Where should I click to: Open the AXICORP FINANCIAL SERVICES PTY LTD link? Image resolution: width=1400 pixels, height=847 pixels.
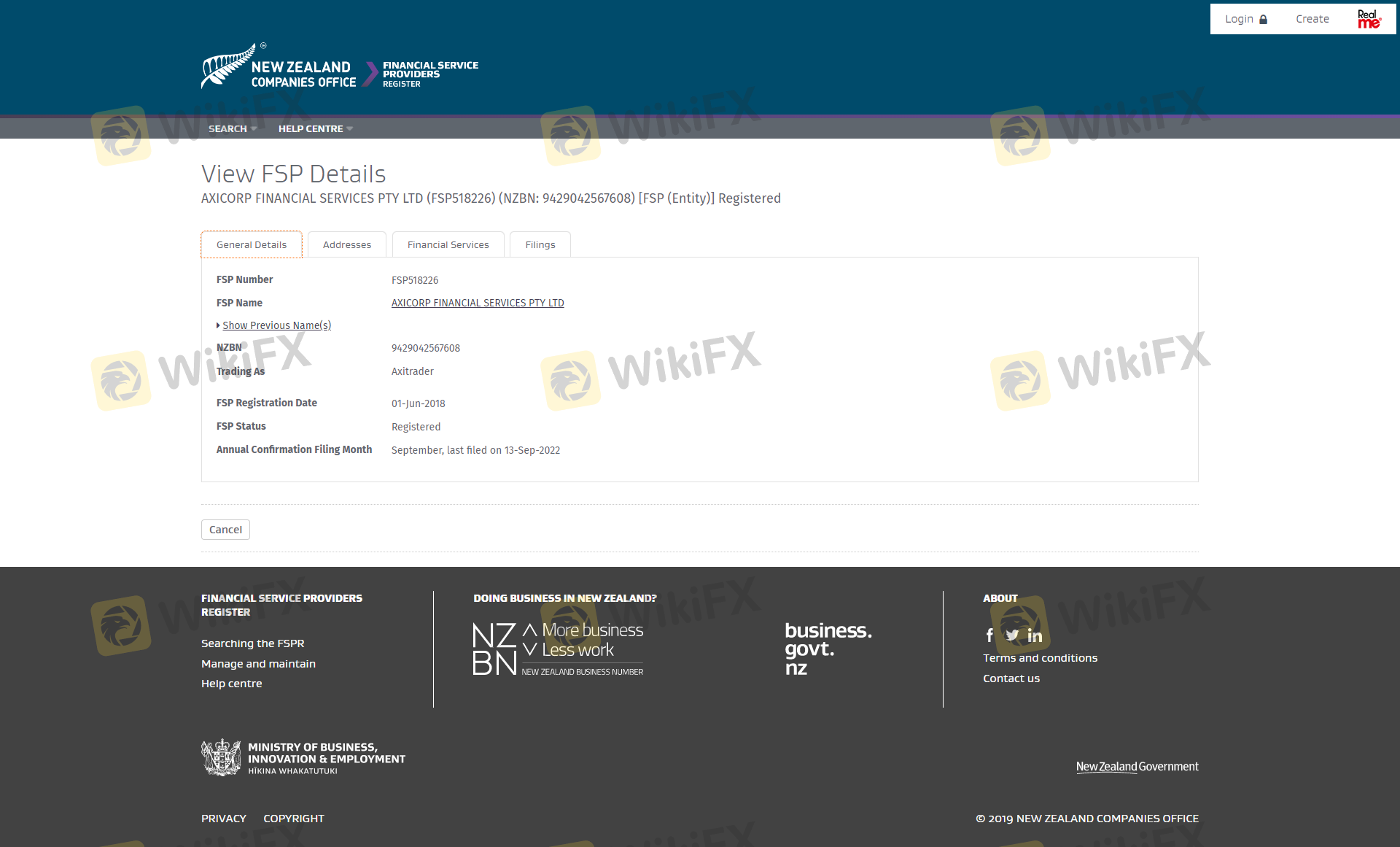point(478,303)
